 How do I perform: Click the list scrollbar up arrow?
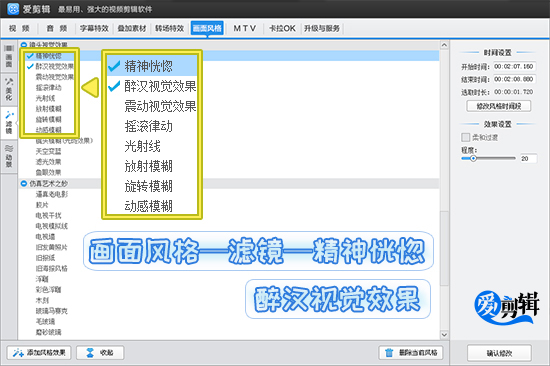point(444,45)
